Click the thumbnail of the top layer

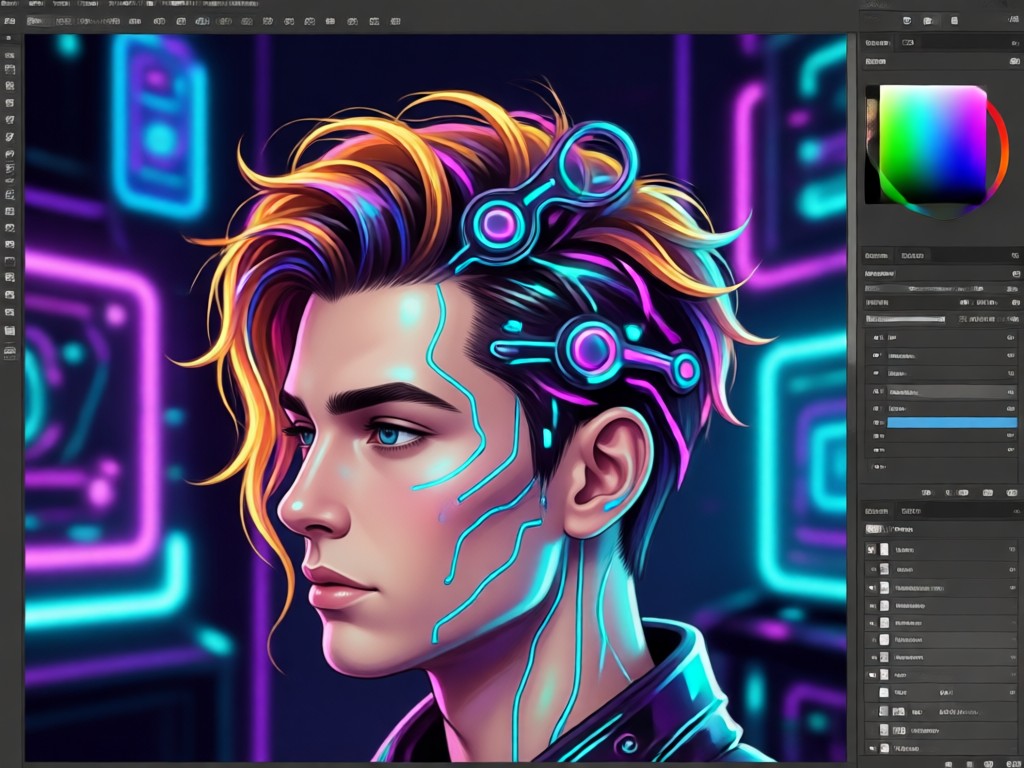(x=884, y=550)
